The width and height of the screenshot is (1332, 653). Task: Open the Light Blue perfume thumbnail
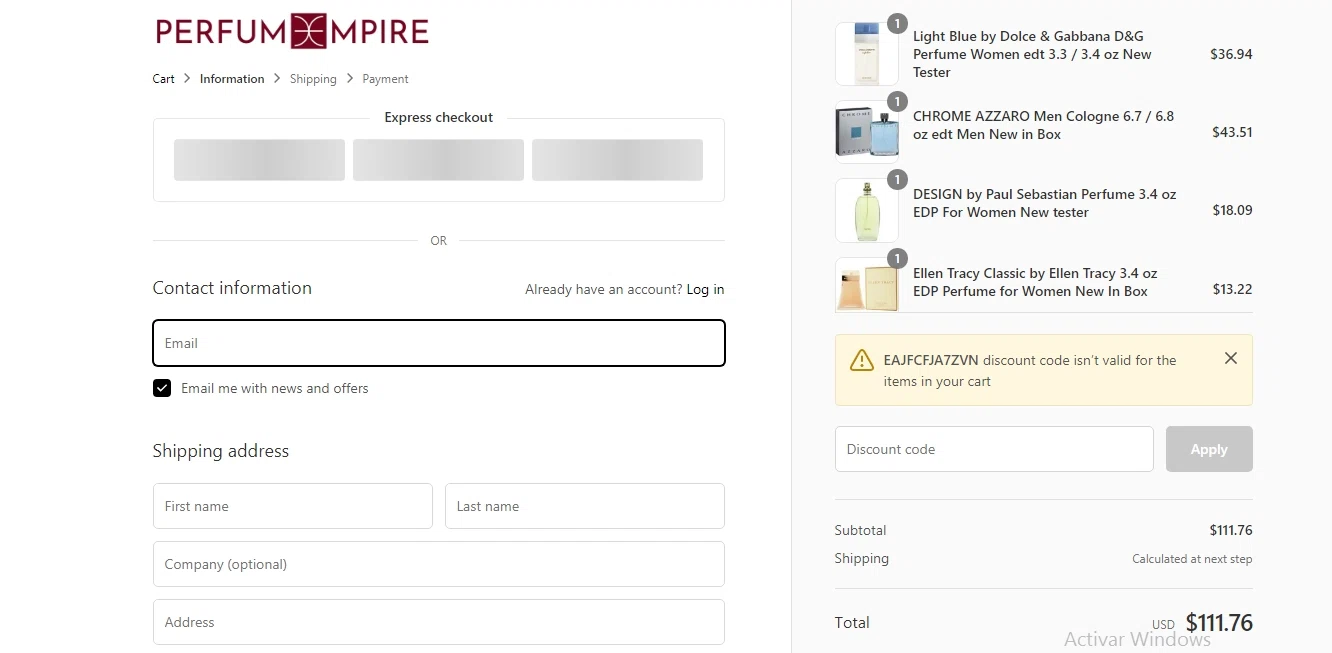tap(867, 54)
